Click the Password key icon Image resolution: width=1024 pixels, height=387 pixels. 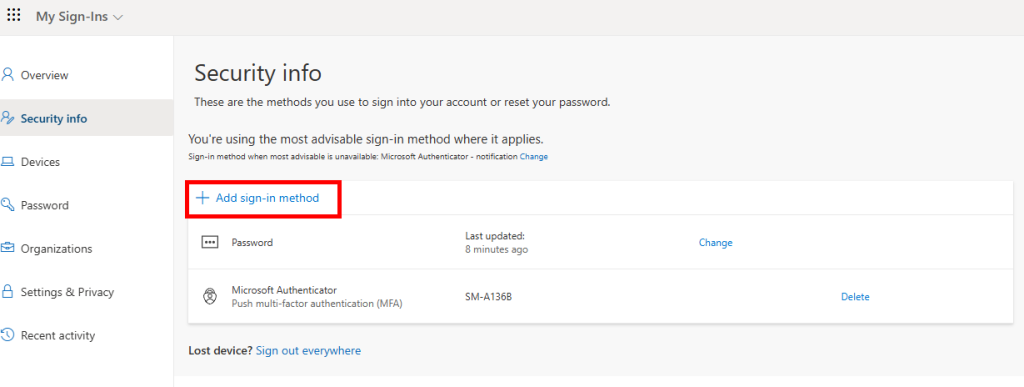(x=7, y=205)
